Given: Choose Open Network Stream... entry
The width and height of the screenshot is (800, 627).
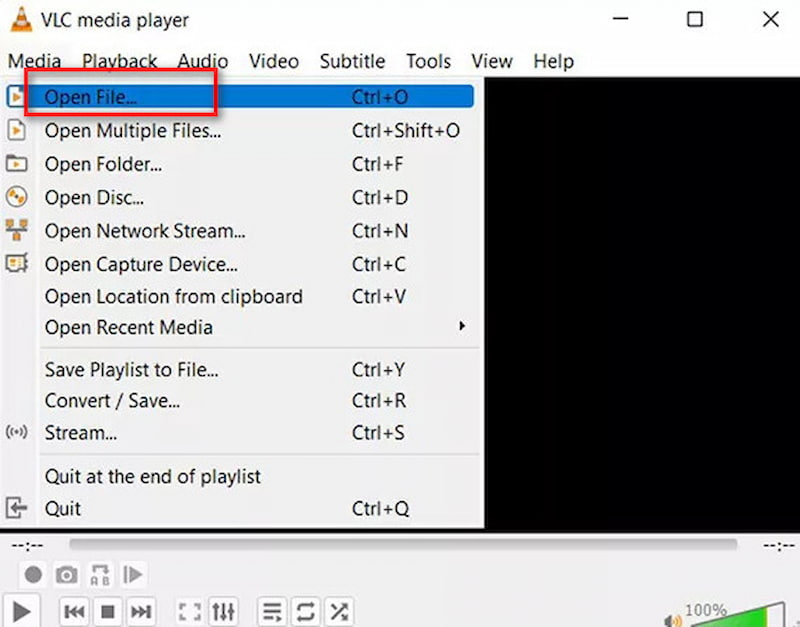Looking at the screenshot, I should pos(240,231).
